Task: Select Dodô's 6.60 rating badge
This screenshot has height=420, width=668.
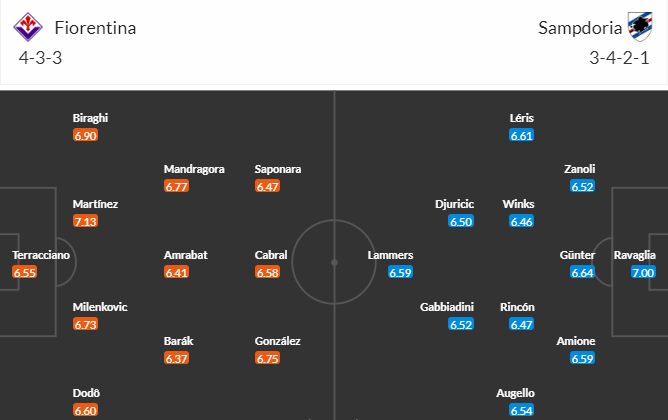Action: click(x=85, y=410)
